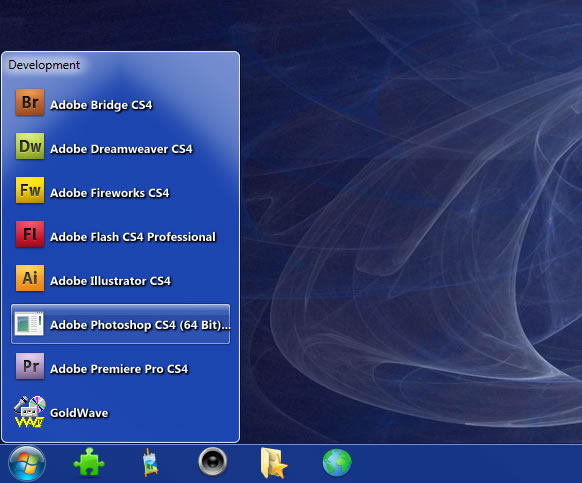Open the black speaker taskbar icon
Viewport: 582px width, 483px height.
pos(213,462)
